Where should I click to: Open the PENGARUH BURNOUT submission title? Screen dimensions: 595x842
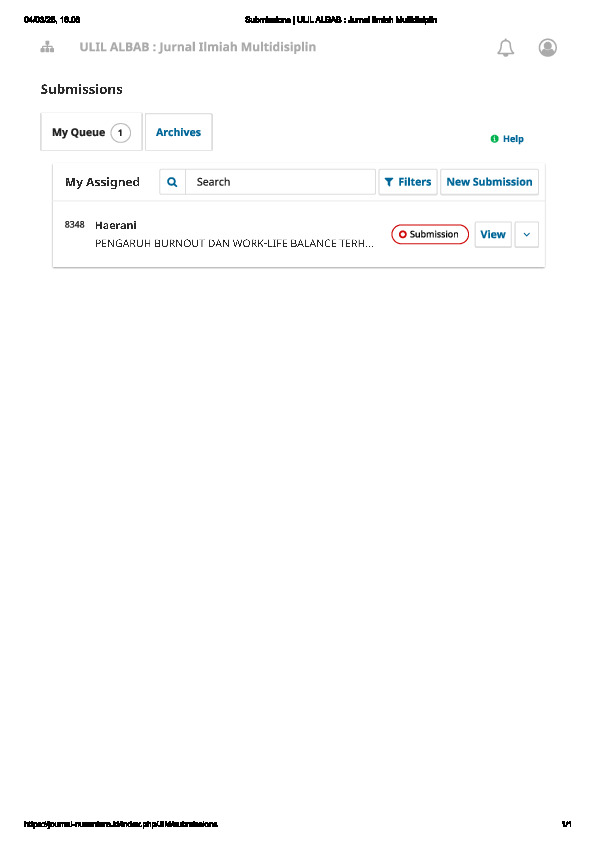[234, 243]
